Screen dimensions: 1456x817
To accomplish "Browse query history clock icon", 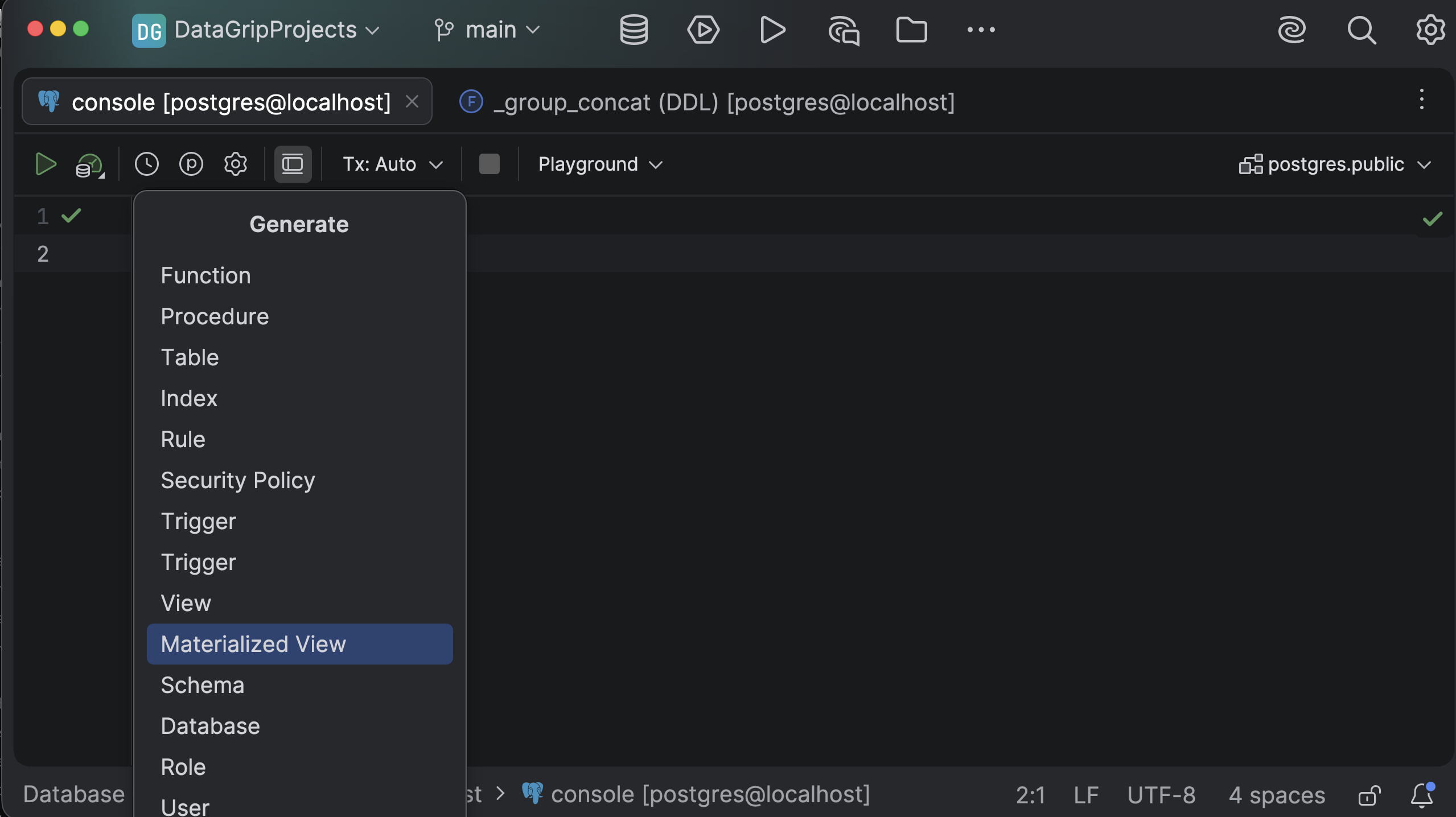I will tap(146, 164).
